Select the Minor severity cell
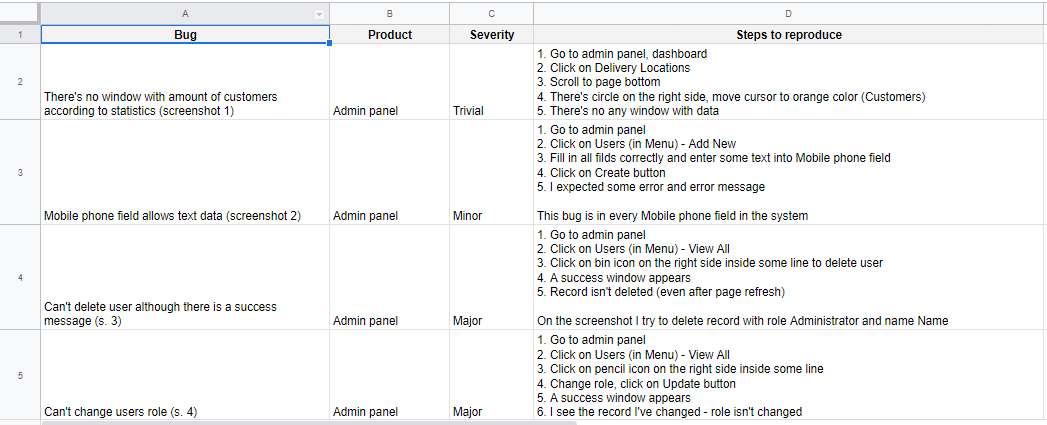 point(491,172)
